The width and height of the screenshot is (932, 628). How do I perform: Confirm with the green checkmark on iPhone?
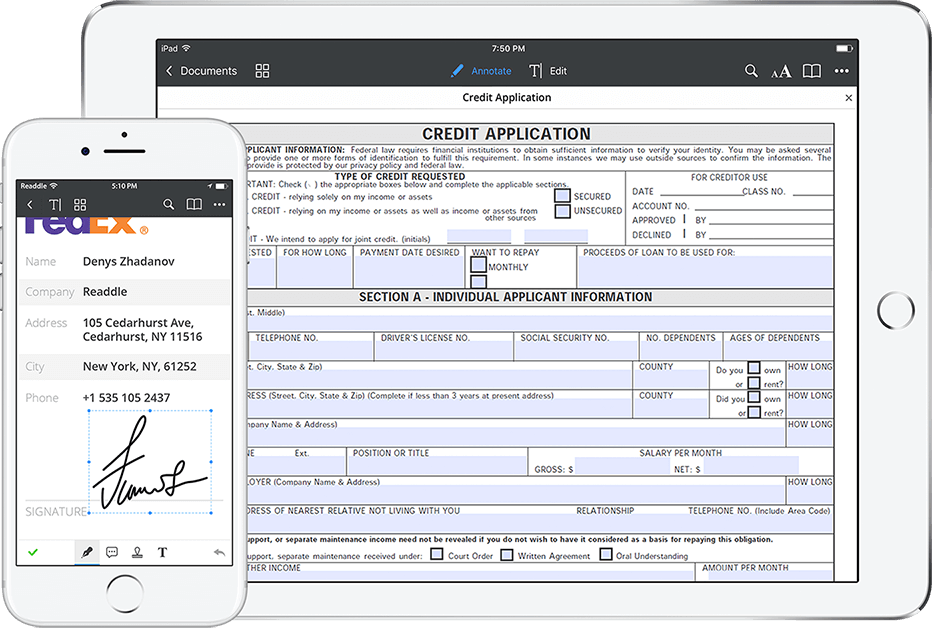33,553
